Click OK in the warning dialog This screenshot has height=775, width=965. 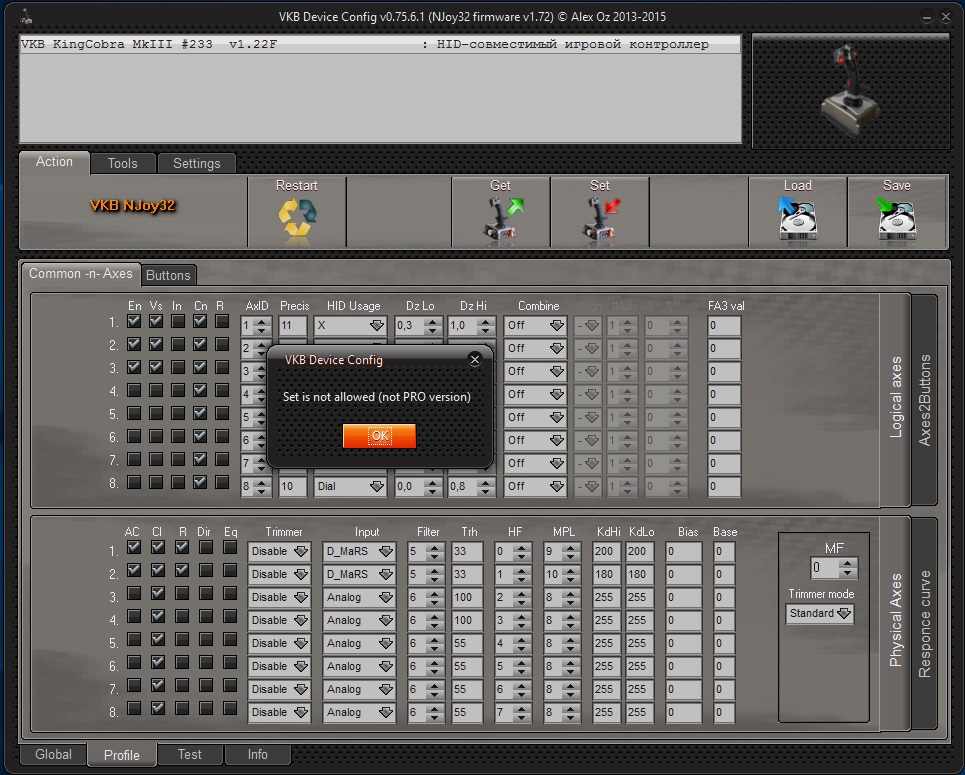click(x=379, y=436)
